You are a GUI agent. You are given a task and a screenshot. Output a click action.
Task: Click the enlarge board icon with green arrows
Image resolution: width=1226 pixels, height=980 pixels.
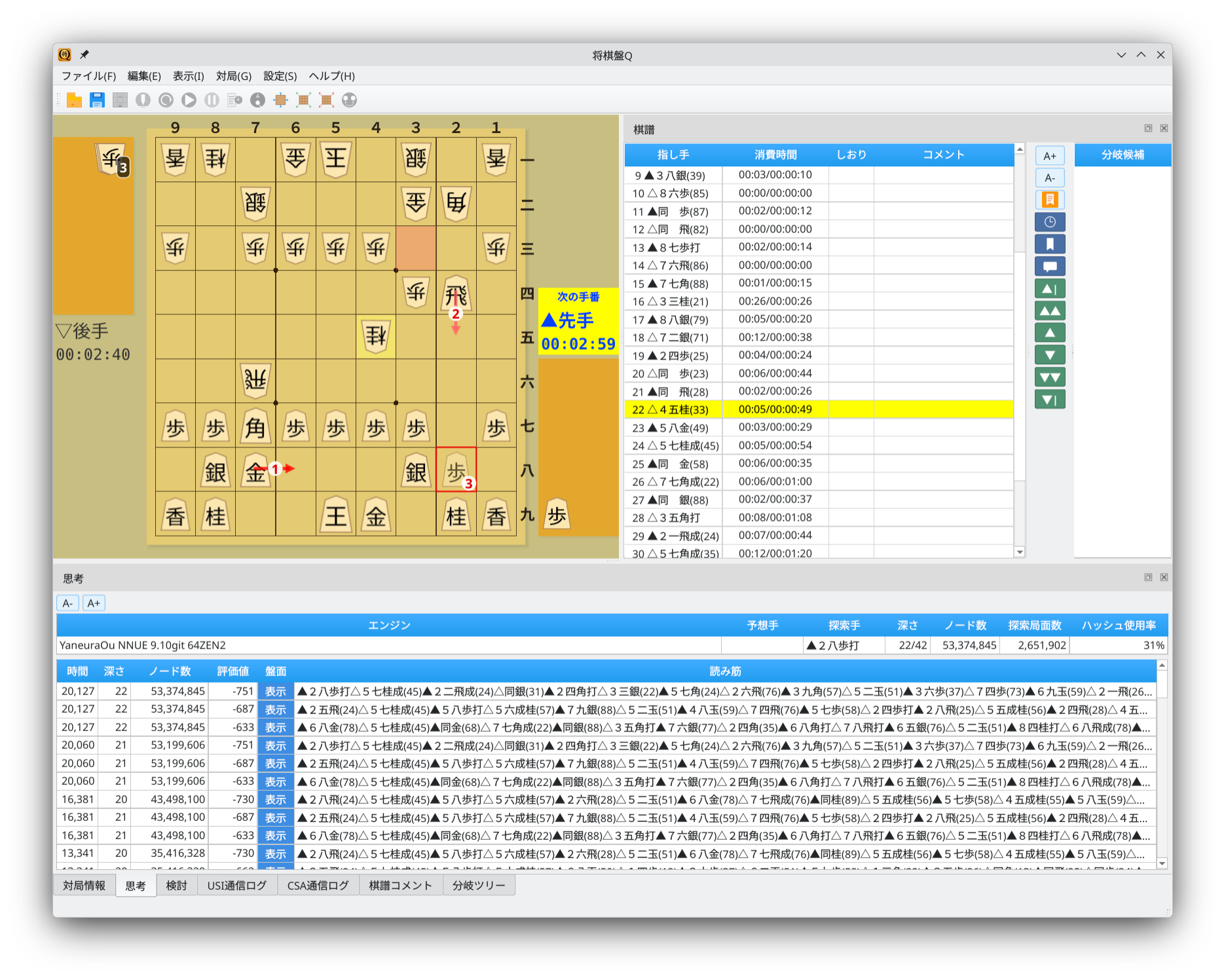tap(303, 100)
